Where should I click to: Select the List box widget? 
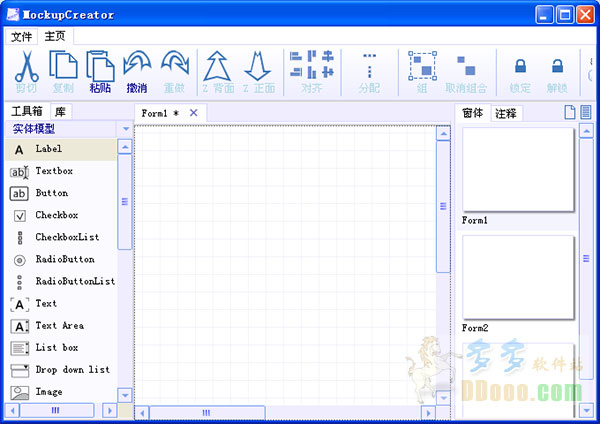61,348
